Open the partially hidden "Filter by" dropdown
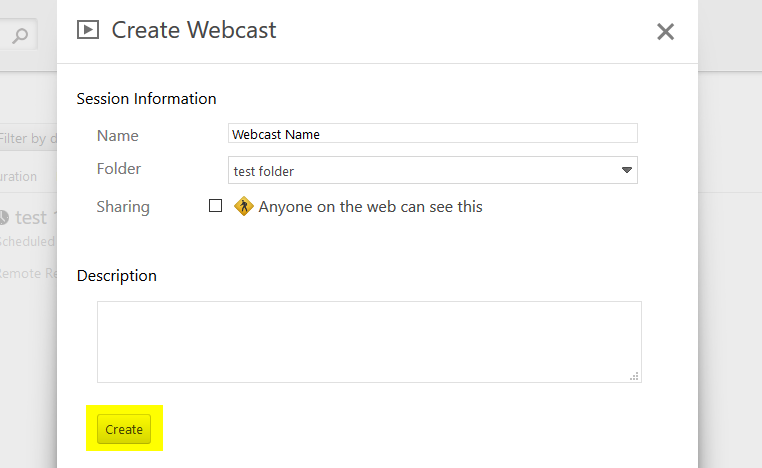The height and width of the screenshot is (468, 762). (28, 139)
